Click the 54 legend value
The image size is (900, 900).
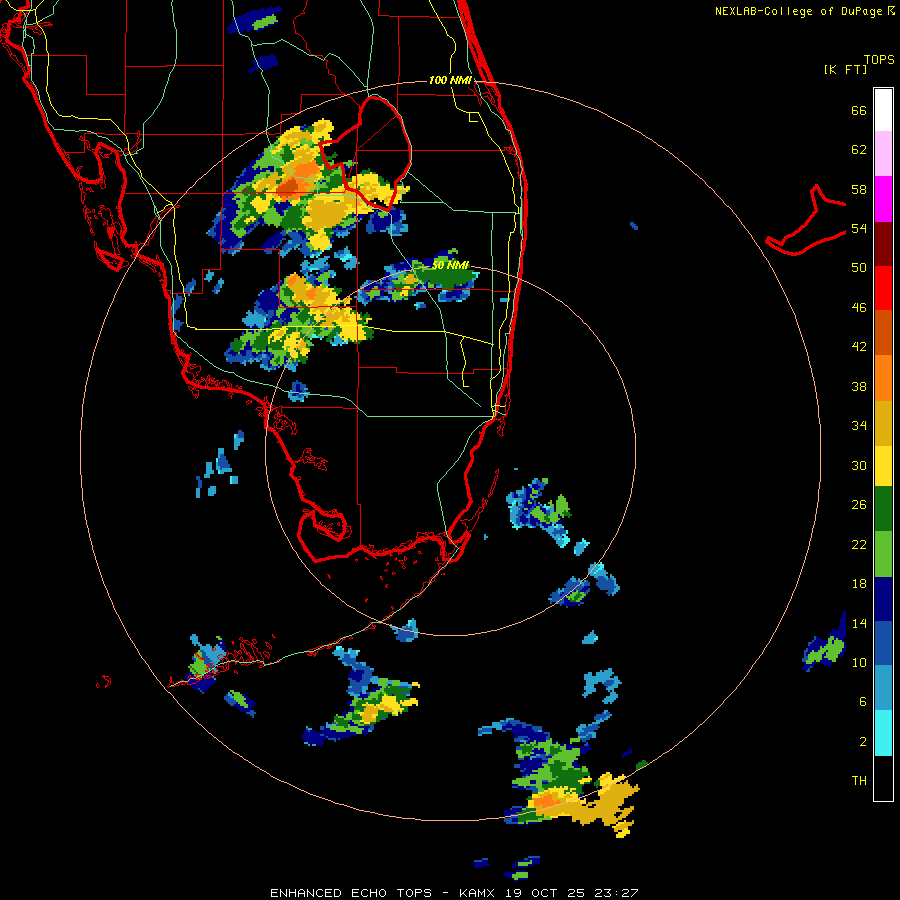(x=859, y=228)
